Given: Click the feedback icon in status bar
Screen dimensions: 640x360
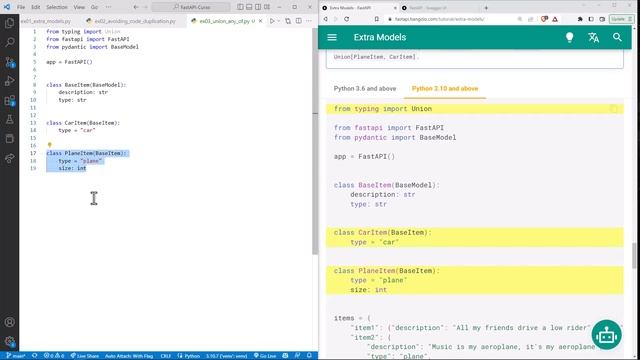Looking at the screenshot, I should [298, 356].
